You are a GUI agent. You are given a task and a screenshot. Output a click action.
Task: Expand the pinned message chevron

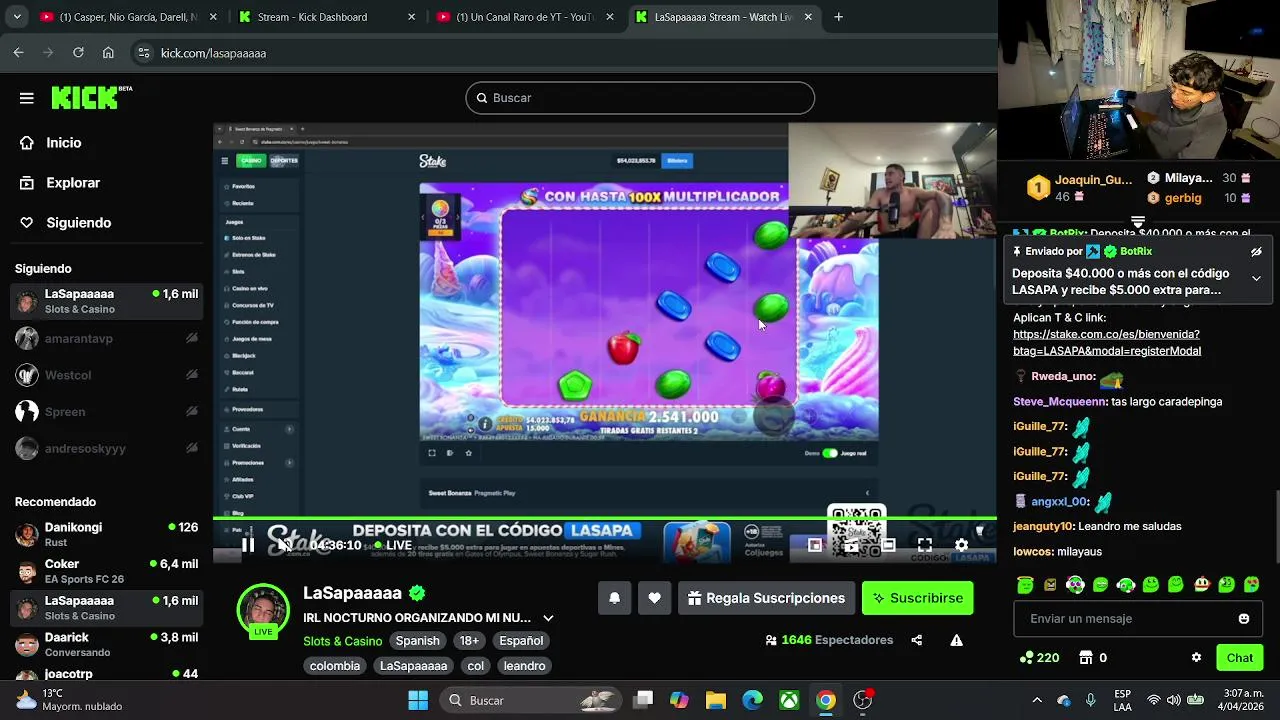(x=1256, y=278)
